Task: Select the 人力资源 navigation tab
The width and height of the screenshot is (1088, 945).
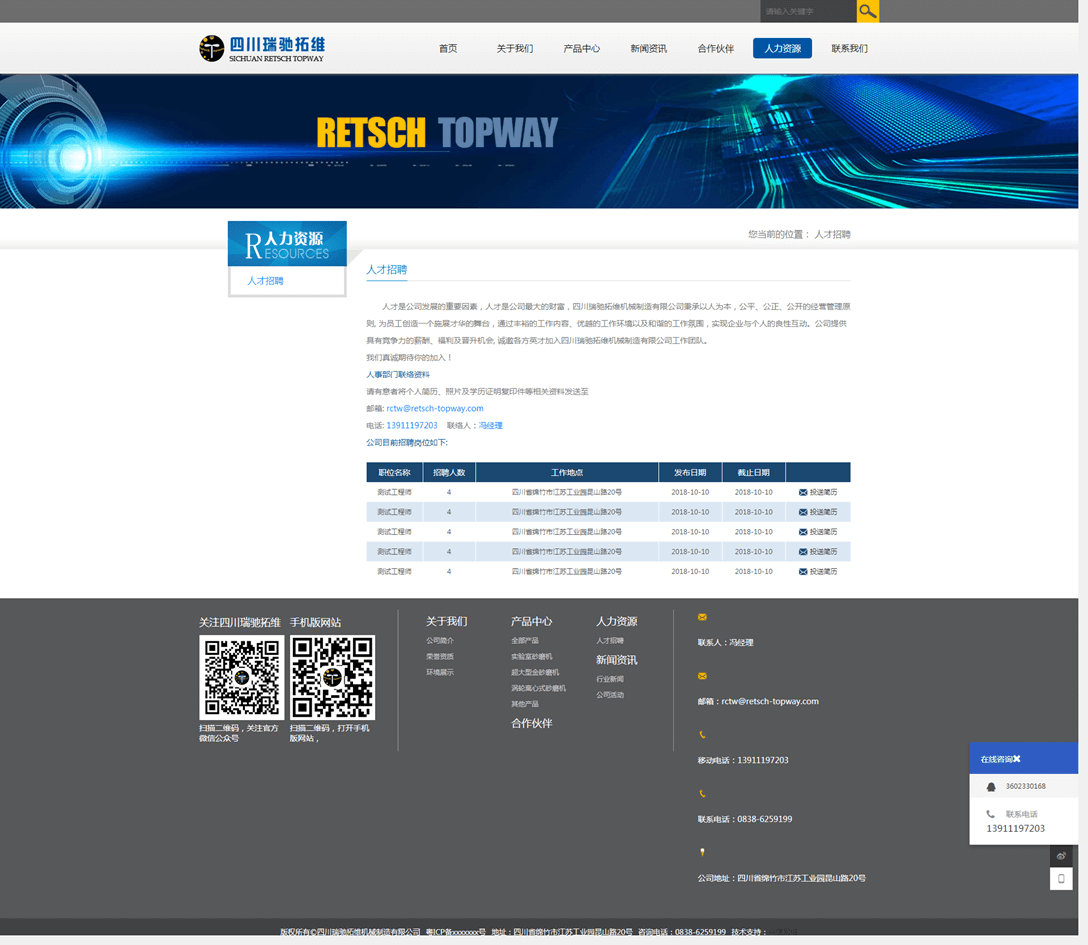Action: (x=782, y=48)
